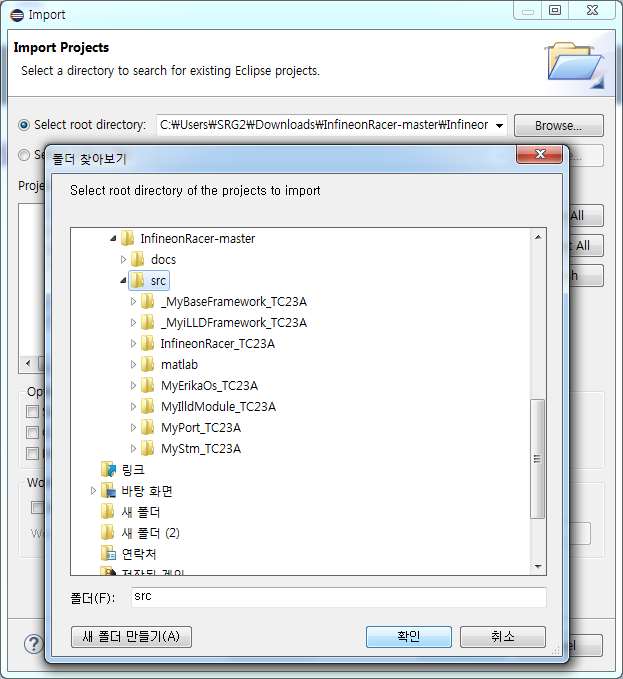This screenshot has height=679, width=623.
Task: Toggle the first checkbox in Options group
Action: pyautogui.click(x=32, y=411)
